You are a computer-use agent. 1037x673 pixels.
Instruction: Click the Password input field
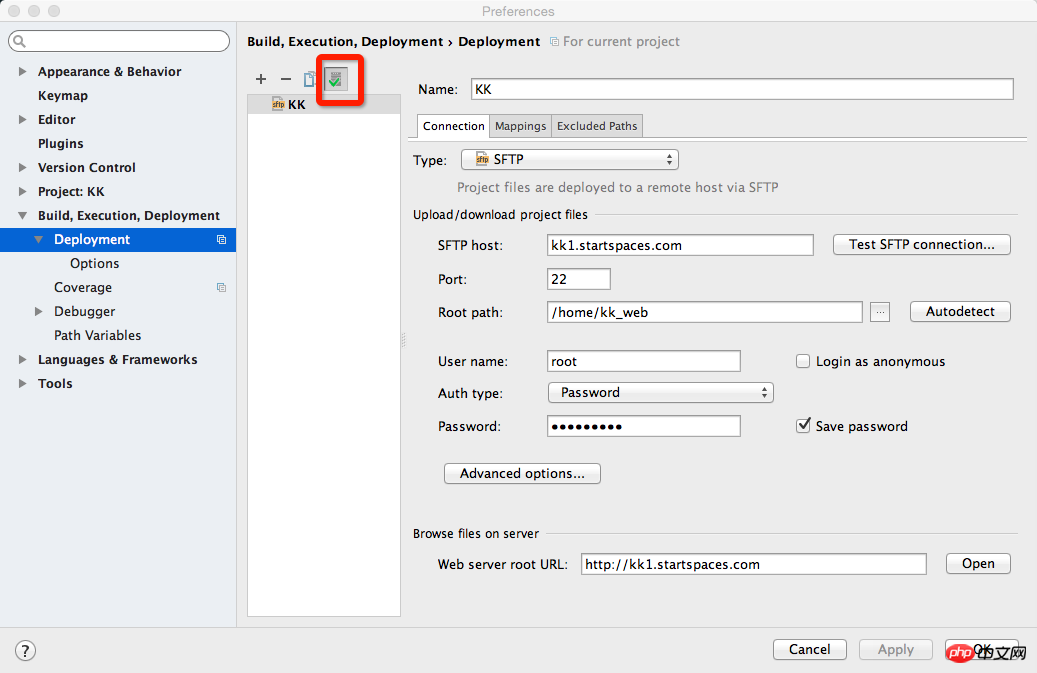[643, 426]
